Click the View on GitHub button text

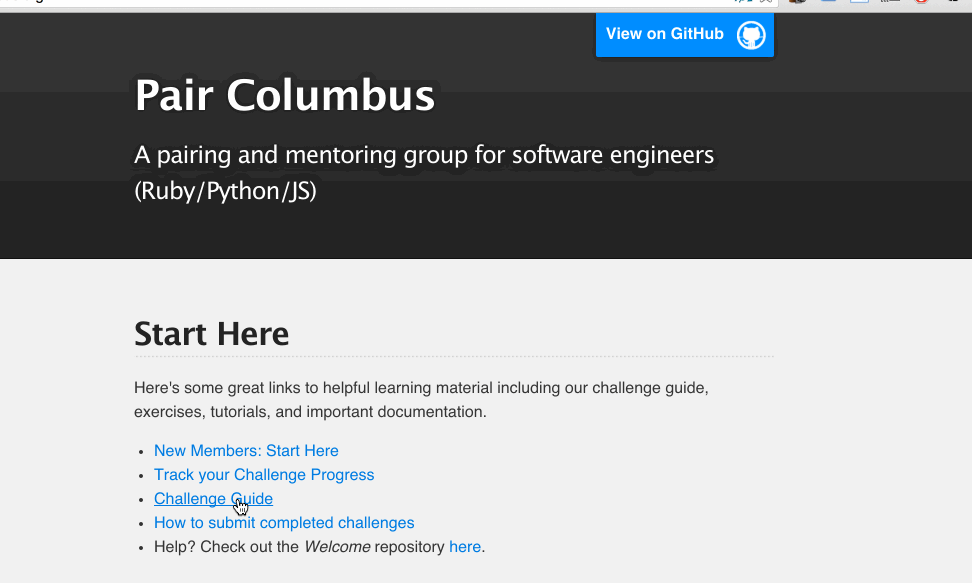pyautogui.click(x=664, y=34)
